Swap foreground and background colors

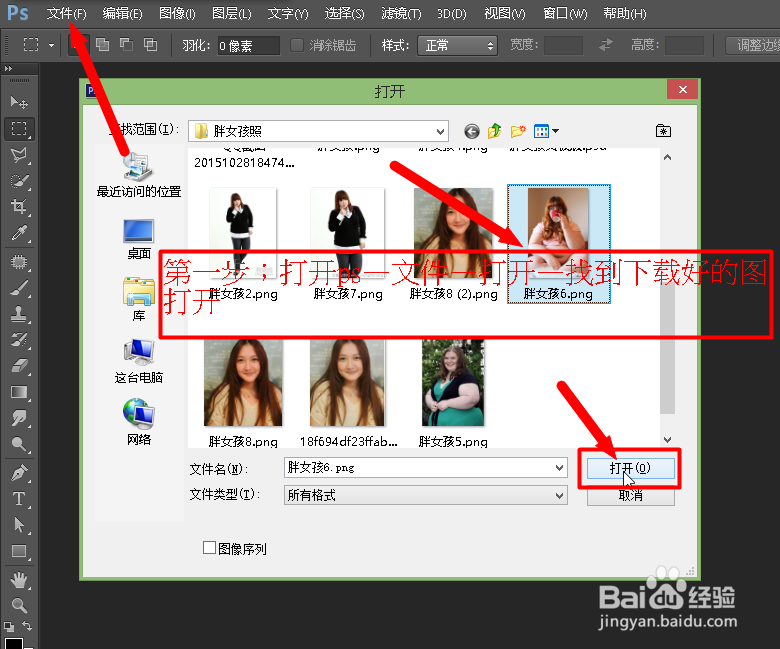(x=27, y=626)
